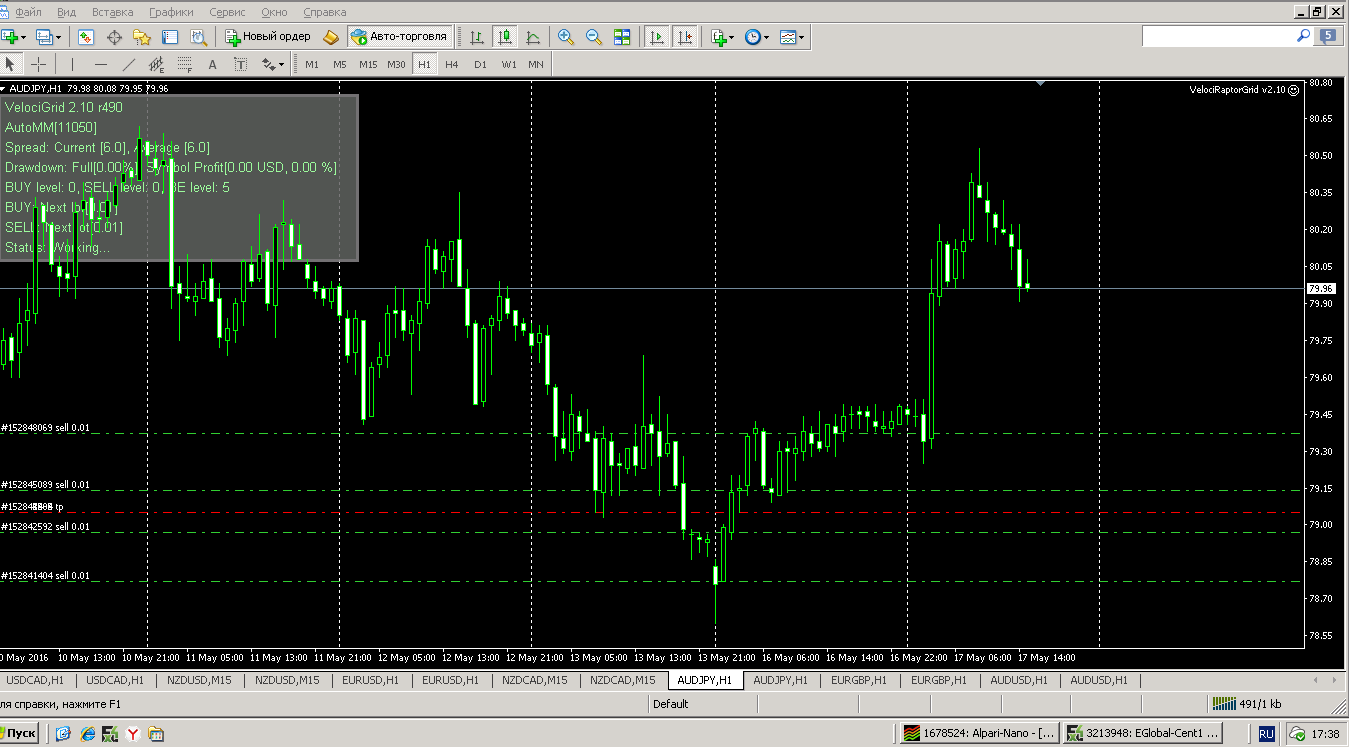Switch timeframe to M30

396,64
